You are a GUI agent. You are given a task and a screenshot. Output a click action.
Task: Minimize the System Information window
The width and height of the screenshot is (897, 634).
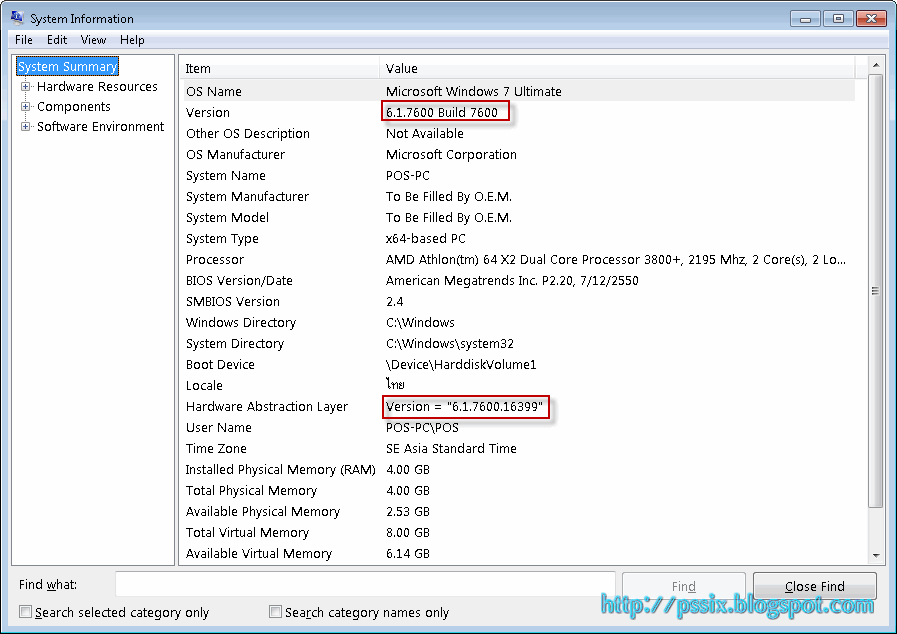(805, 19)
